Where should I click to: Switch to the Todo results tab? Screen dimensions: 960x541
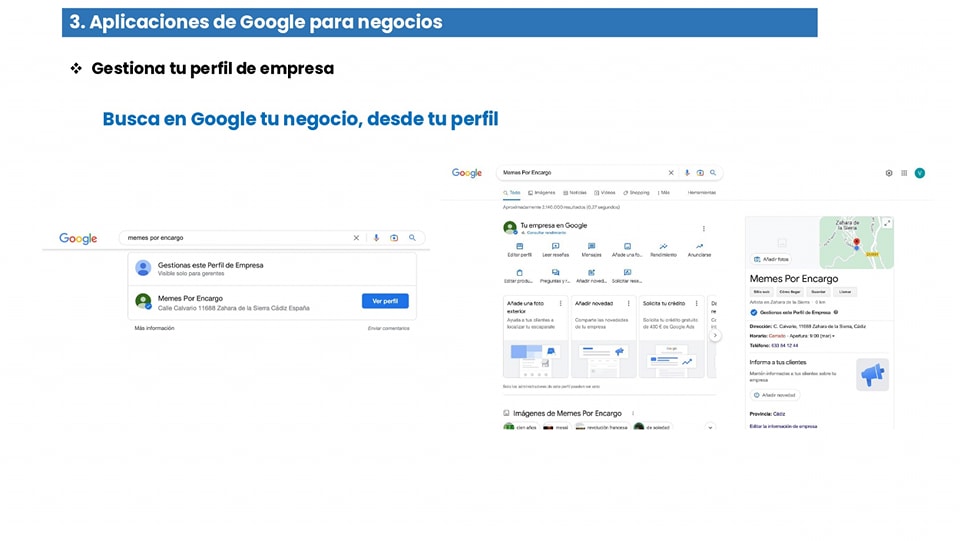click(512, 193)
